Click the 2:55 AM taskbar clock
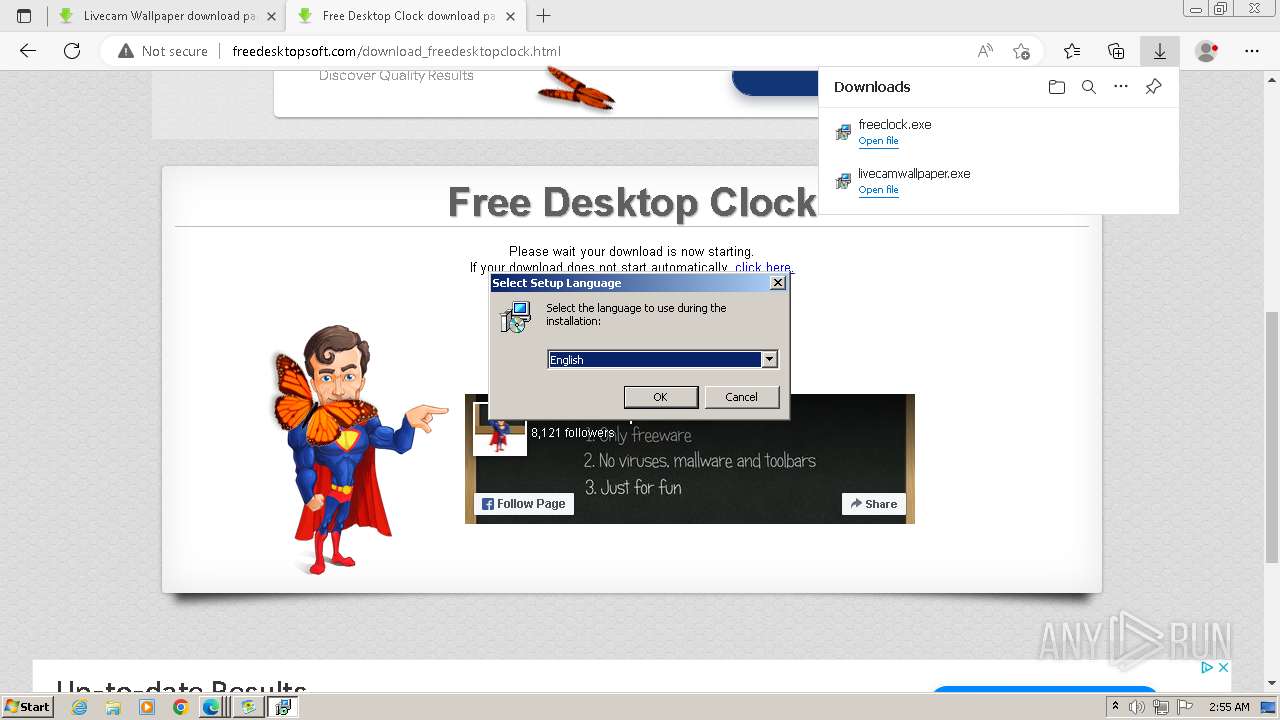 pos(1229,707)
